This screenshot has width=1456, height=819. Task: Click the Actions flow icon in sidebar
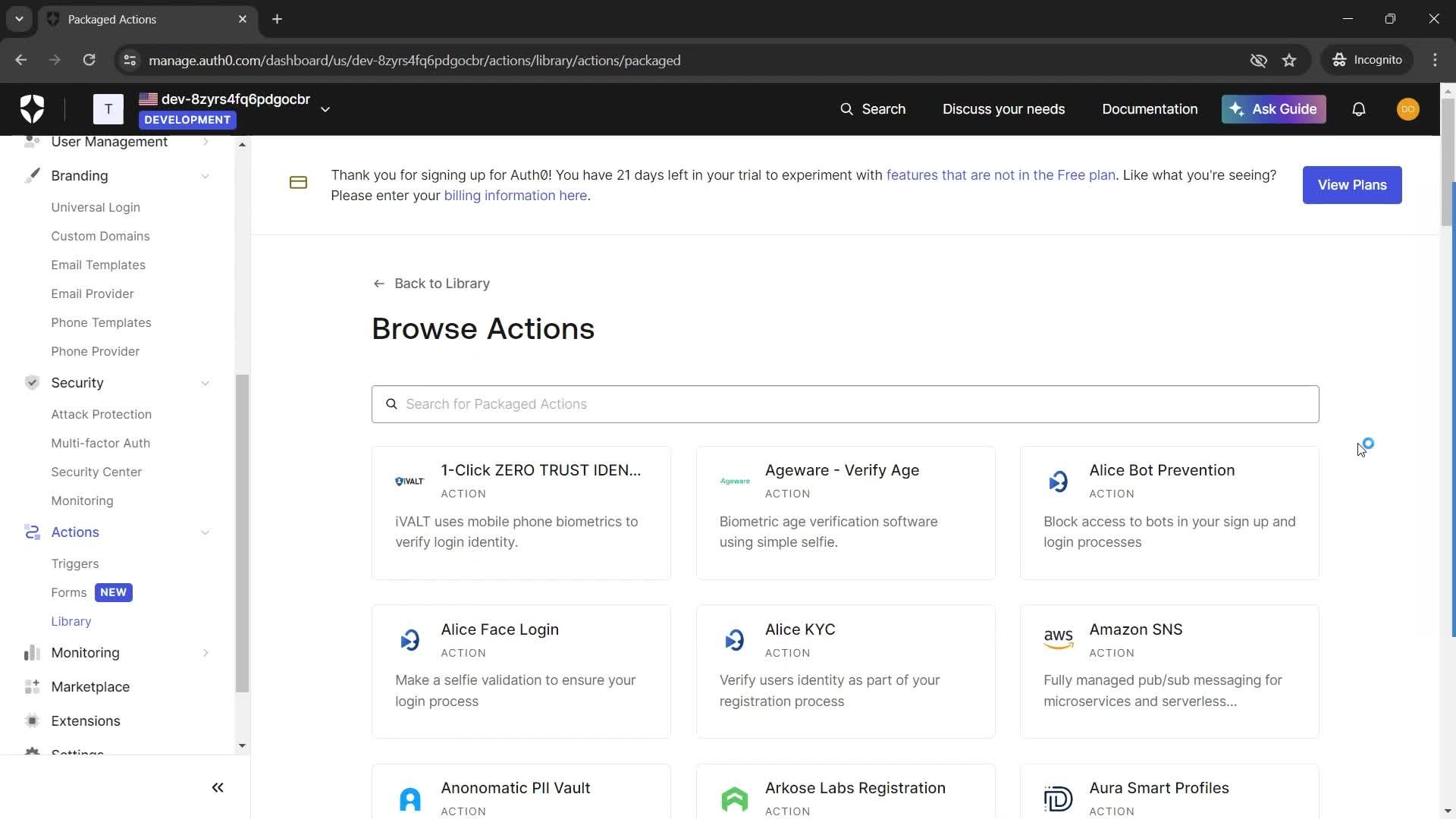pyautogui.click(x=32, y=532)
